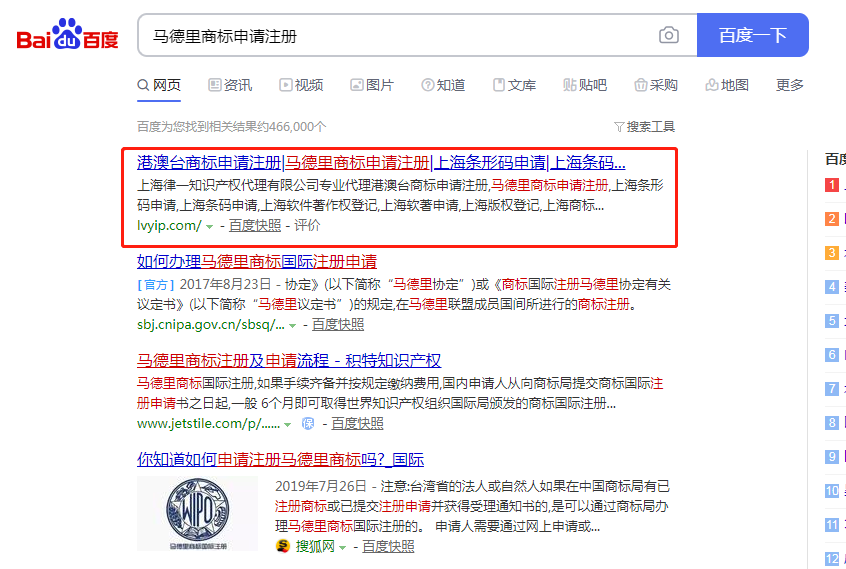Switch to the 资讯 tab
This screenshot has height=569, width=846.
point(229,86)
